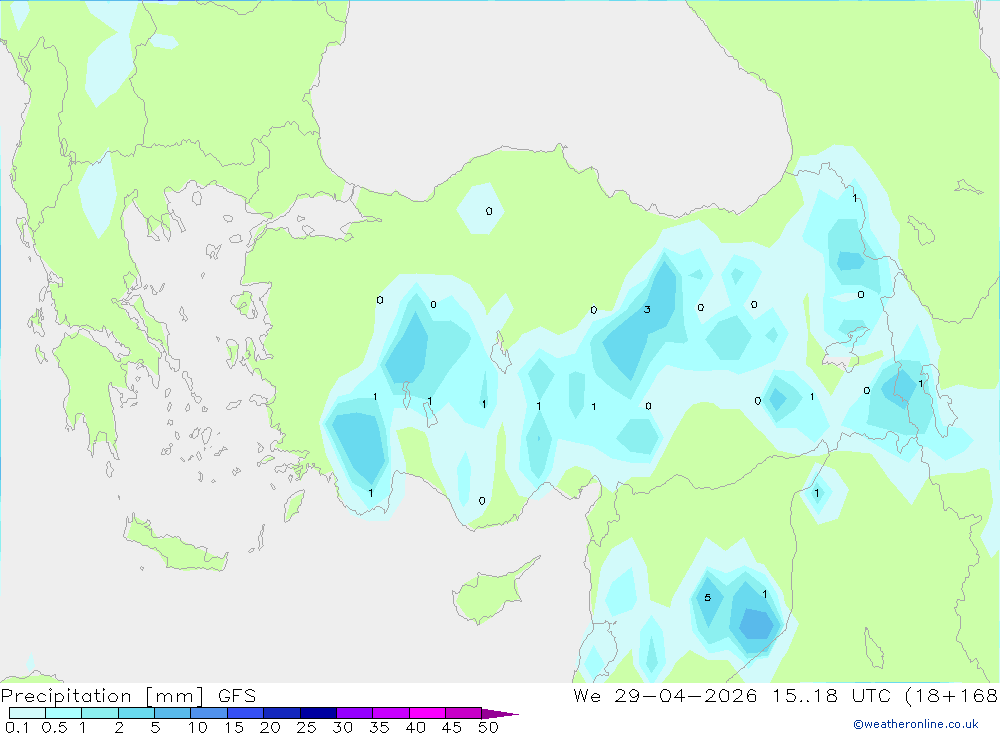Click the '0' value in the isolated northern Turkey patch
Viewport: 1000px width, 733px height.
[x=489, y=211]
